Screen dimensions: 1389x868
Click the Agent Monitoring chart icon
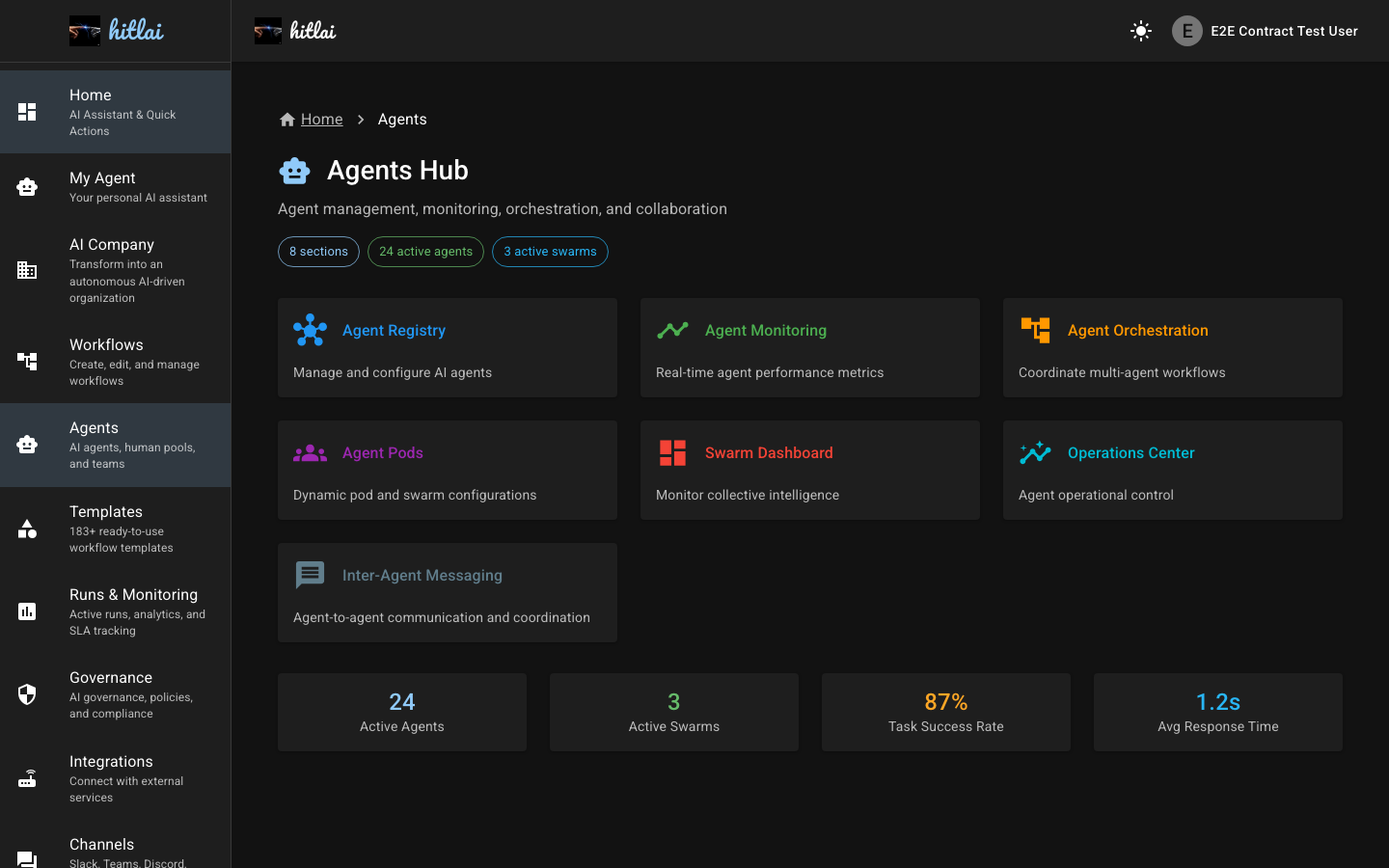pos(672,330)
